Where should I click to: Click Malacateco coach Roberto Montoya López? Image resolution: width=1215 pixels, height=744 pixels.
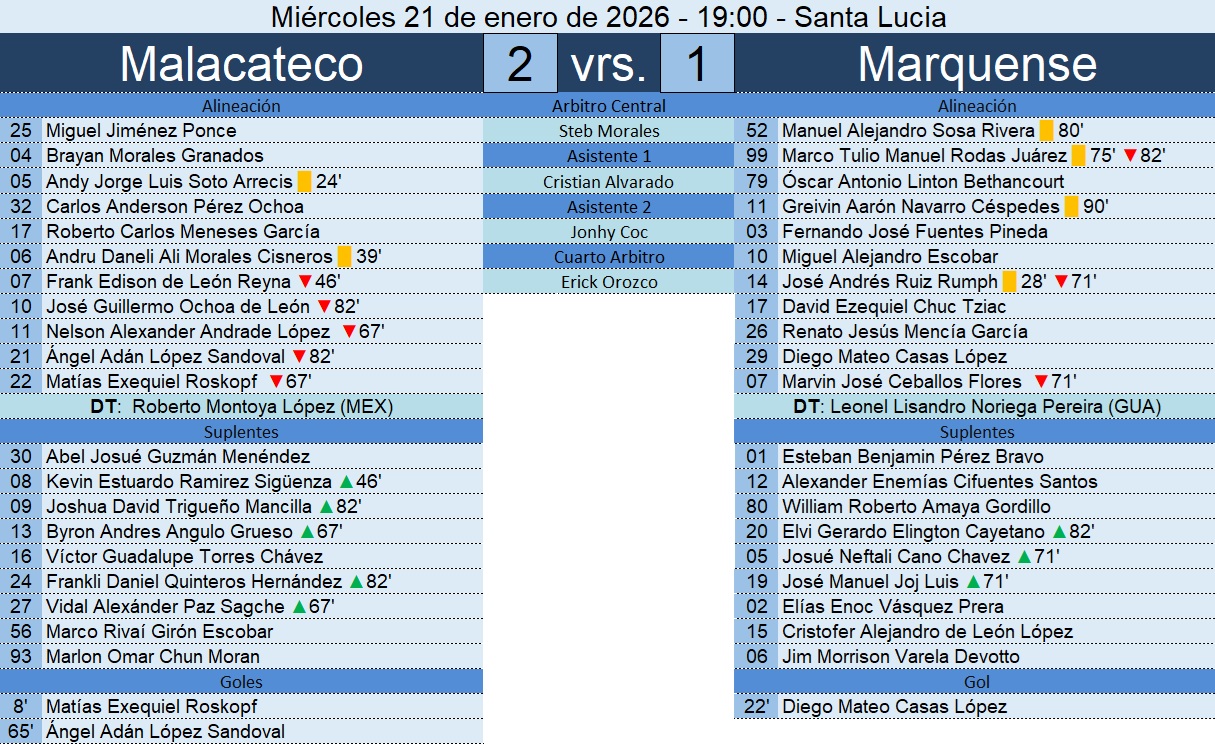click(x=262, y=406)
